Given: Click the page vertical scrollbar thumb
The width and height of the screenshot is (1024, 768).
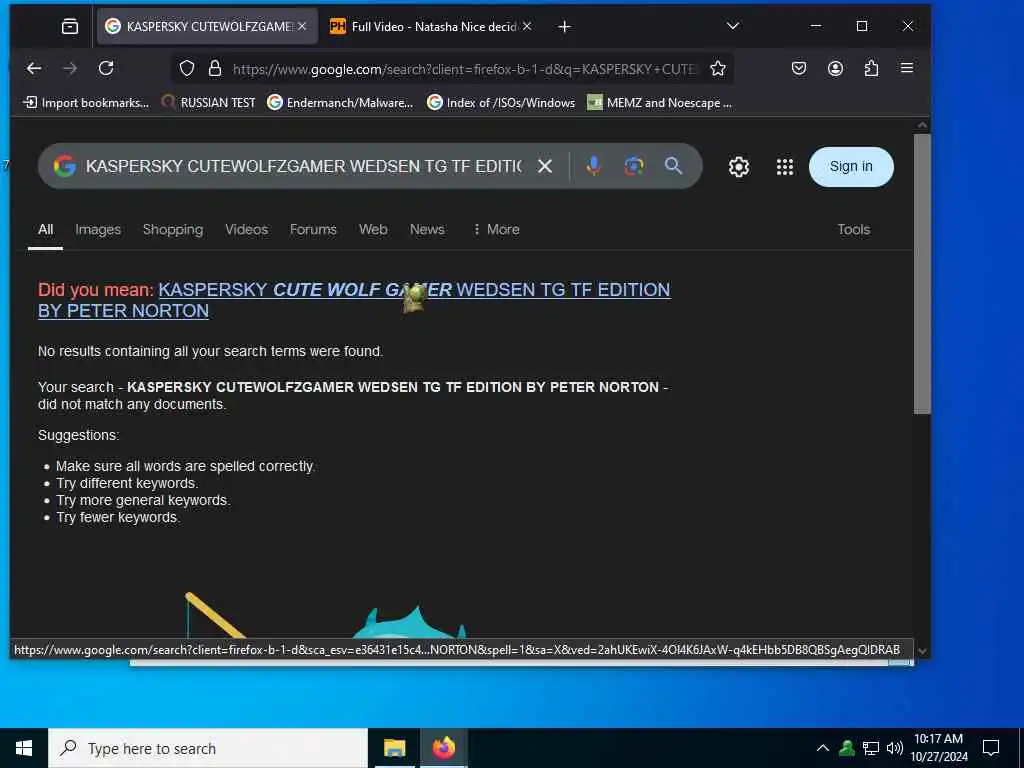Looking at the screenshot, I should (921, 274).
